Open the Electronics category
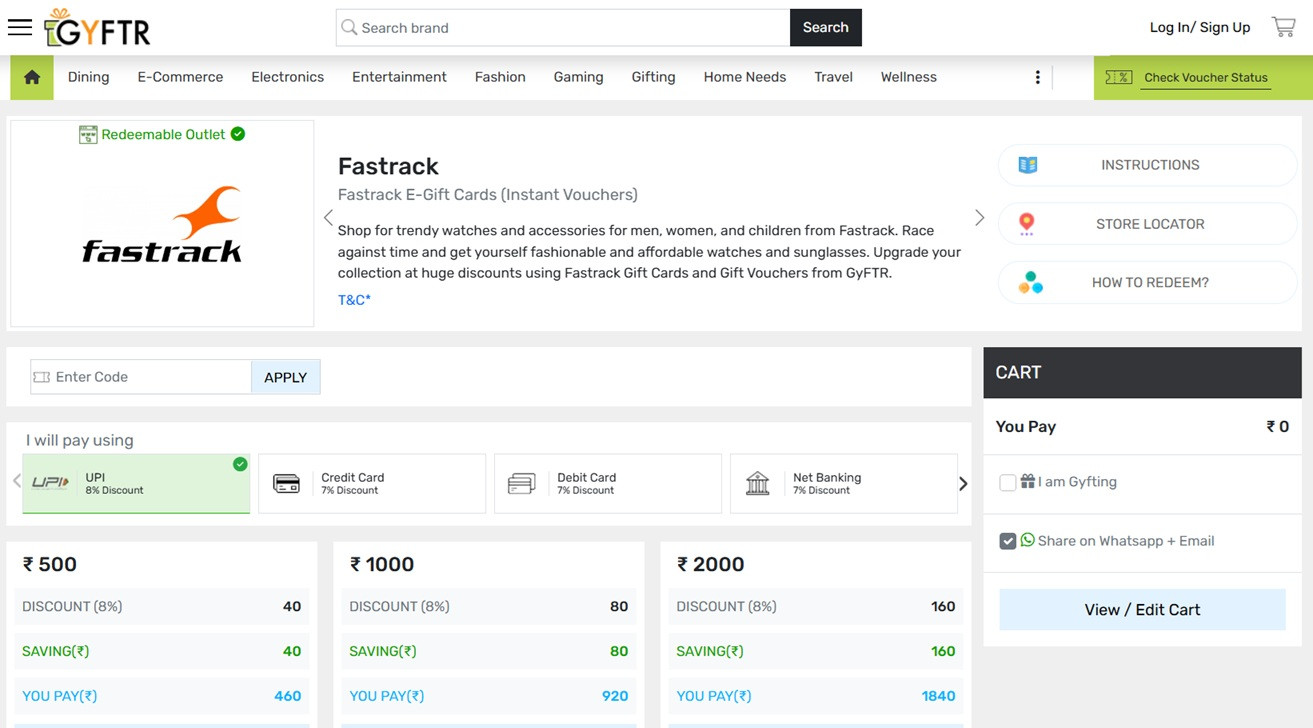 tap(287, 77)
